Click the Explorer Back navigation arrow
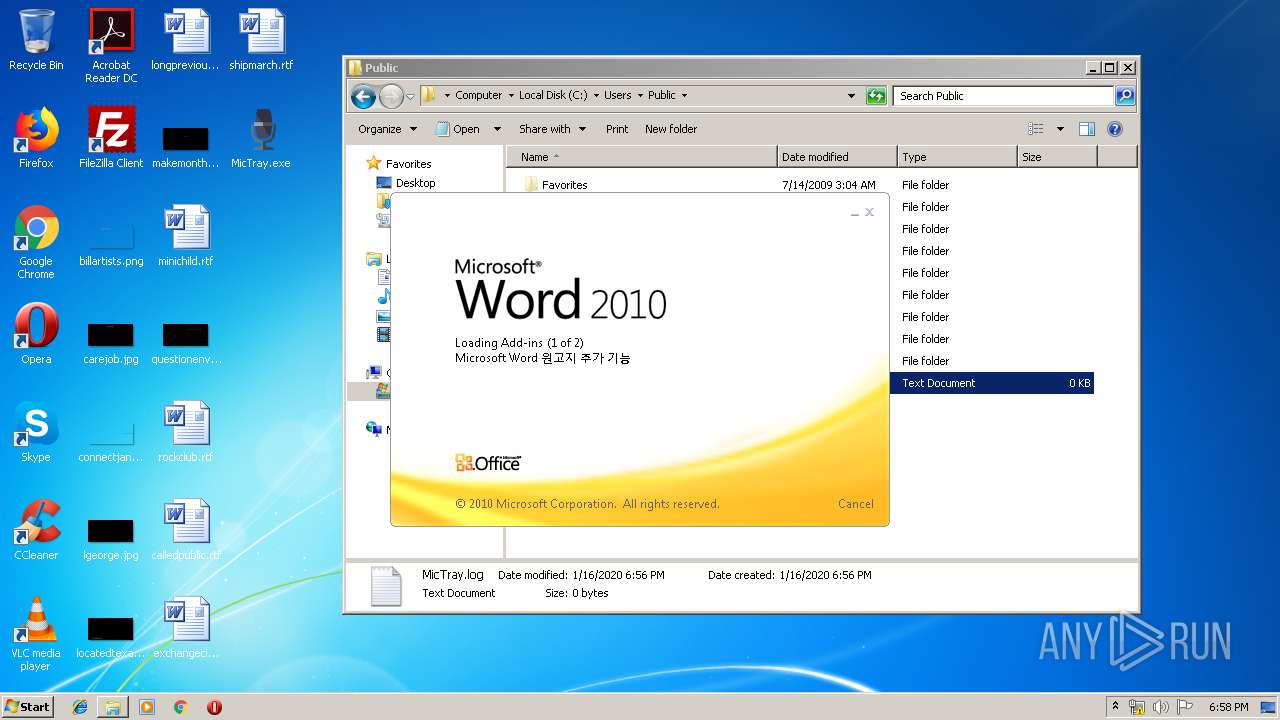Image resolution: width=1280 pixels, height=720 pixels. point(363,96)
